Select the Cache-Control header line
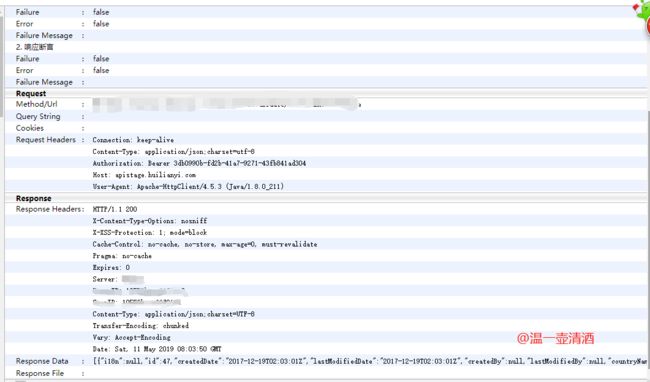 click(x=205, y=244)
